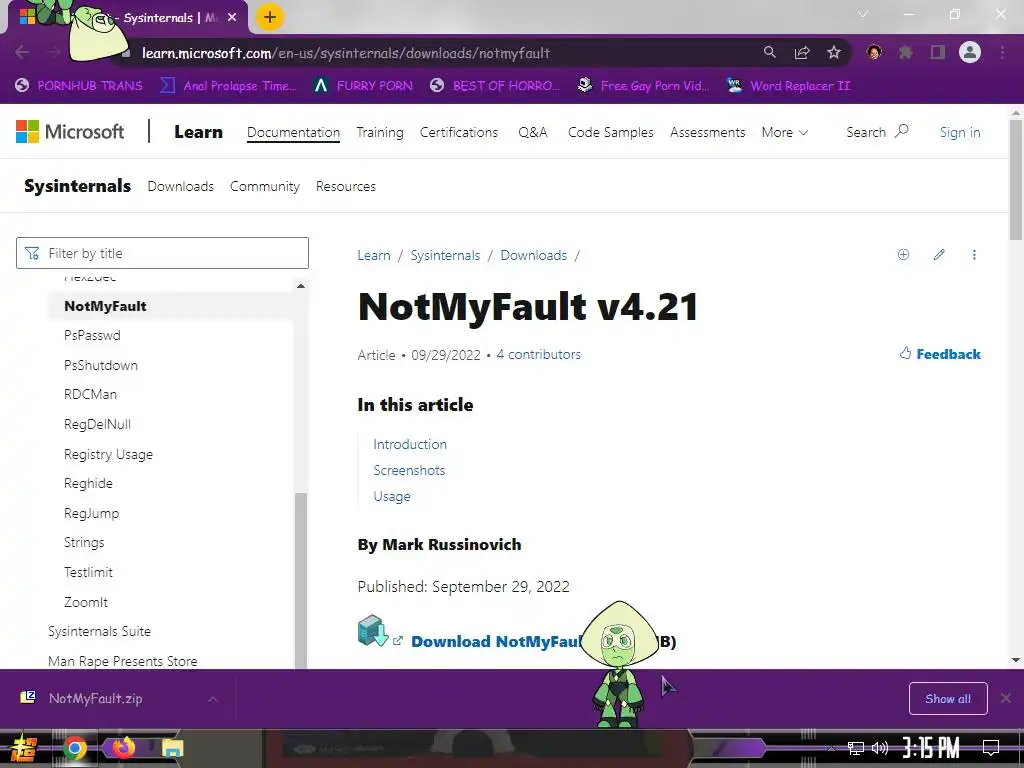
Task: Close the Sysinternals browser tab
Action: [x=232, y=18]
